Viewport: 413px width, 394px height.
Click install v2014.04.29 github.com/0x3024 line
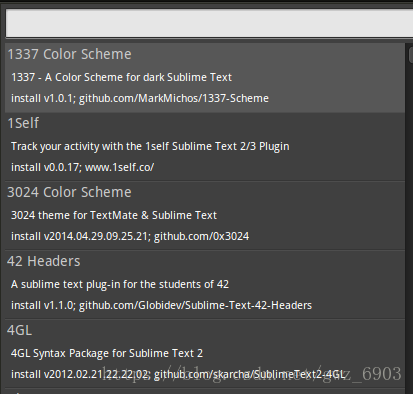[x=130, y=236]
